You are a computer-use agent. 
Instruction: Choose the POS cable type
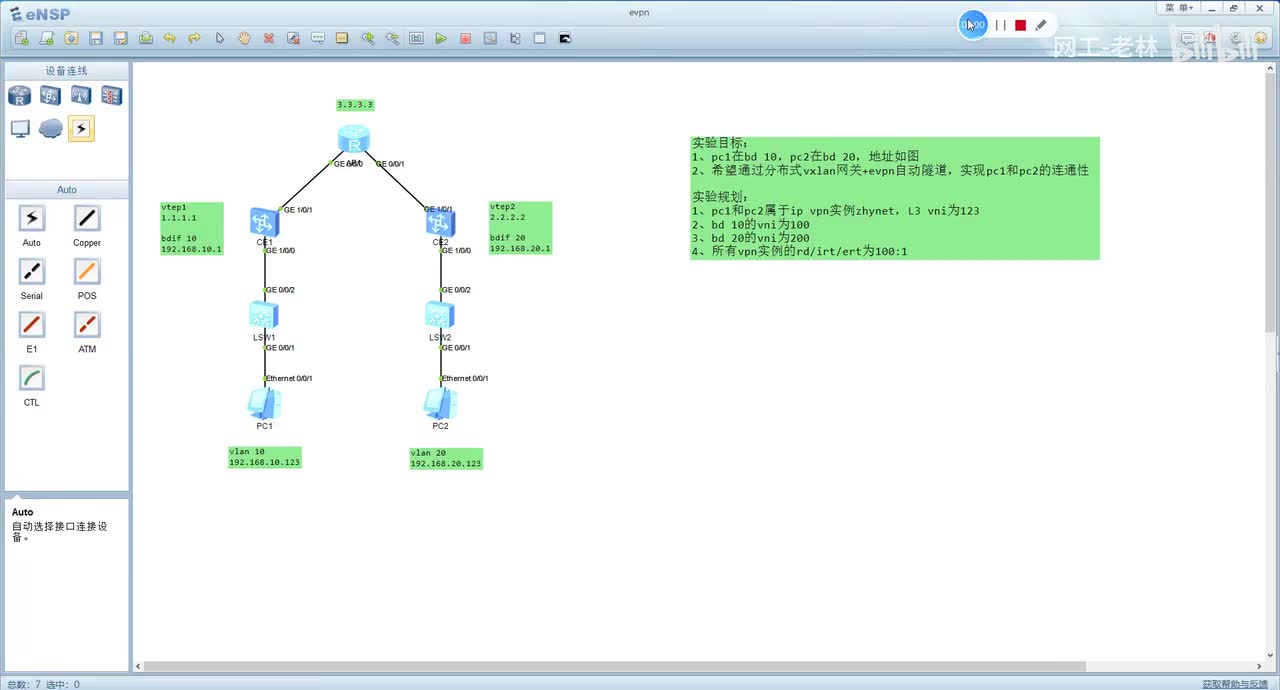click(87, 271)
